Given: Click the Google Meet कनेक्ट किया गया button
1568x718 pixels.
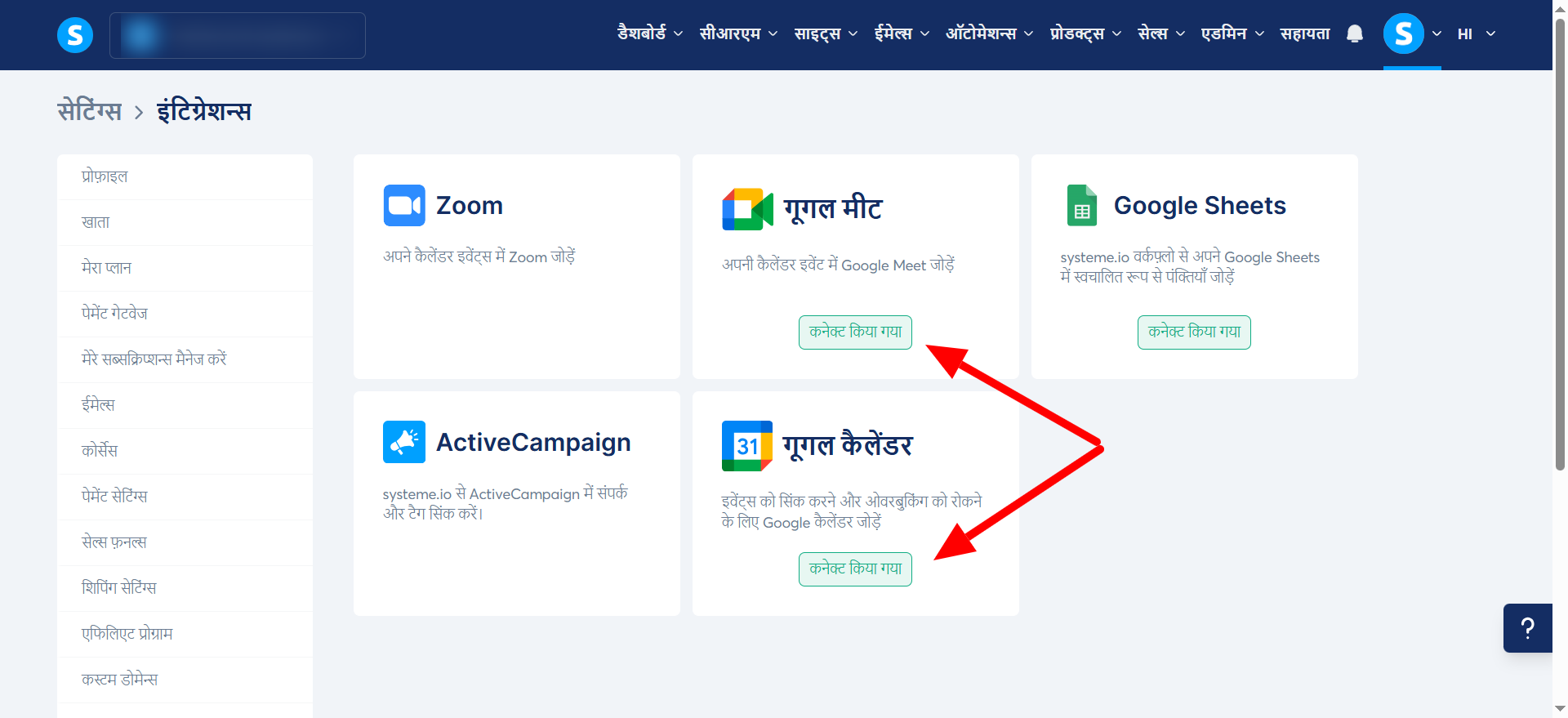Looking at the screenshot, I should click(855, 332).
